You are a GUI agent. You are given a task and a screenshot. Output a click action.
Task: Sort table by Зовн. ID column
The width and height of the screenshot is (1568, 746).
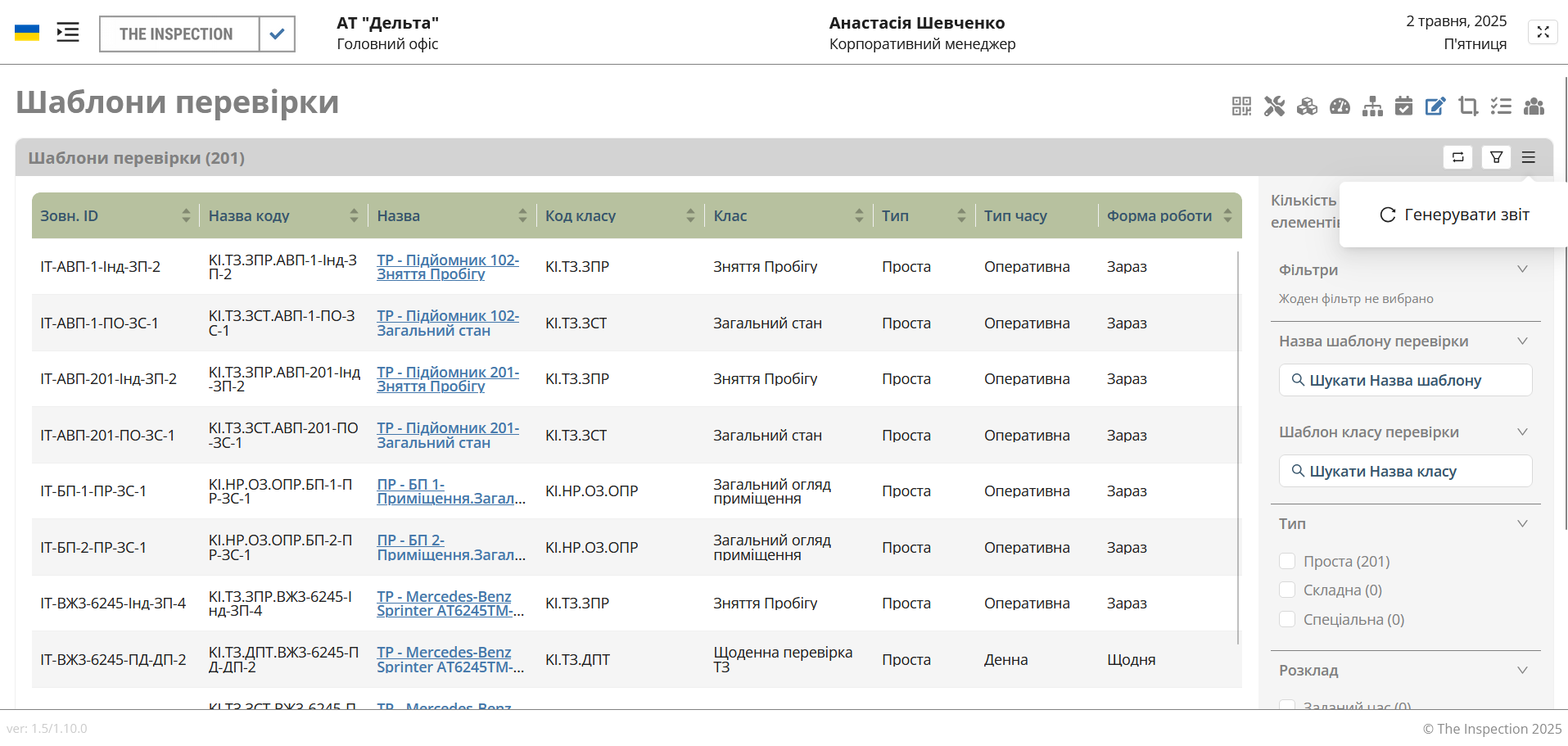[186, 215]
